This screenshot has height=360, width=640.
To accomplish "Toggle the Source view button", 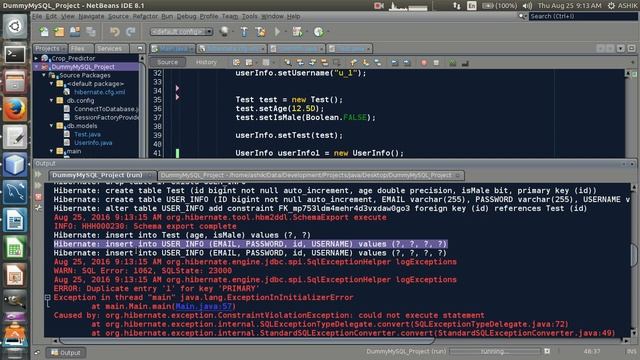I will coord(167,62).
